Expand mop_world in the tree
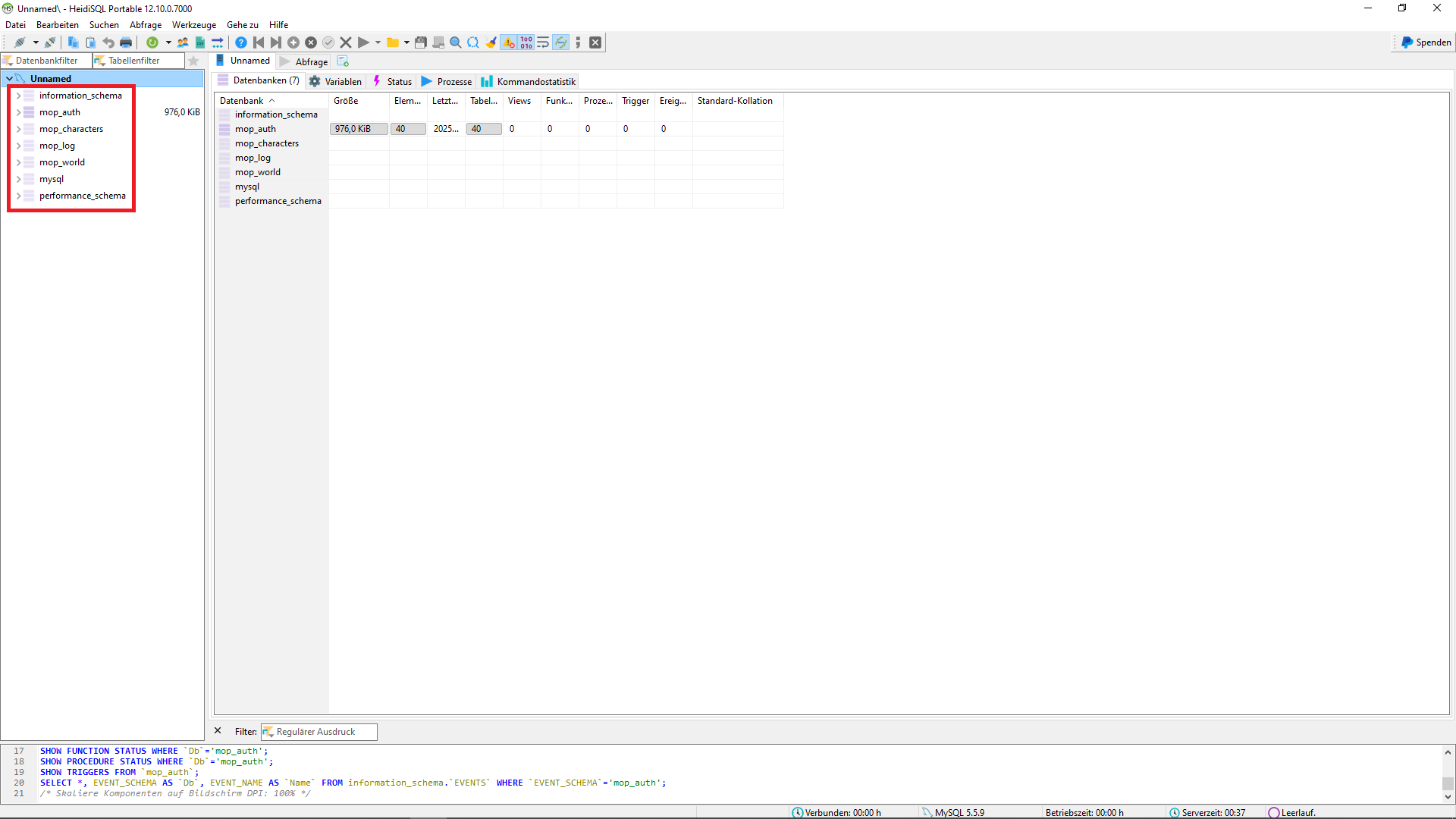The image size is (1456, 819). [x=18, y=162]
